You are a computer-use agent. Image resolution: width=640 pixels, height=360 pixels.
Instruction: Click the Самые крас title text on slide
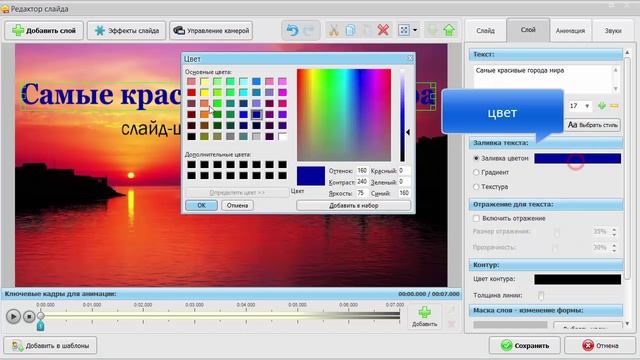(102, 95)
